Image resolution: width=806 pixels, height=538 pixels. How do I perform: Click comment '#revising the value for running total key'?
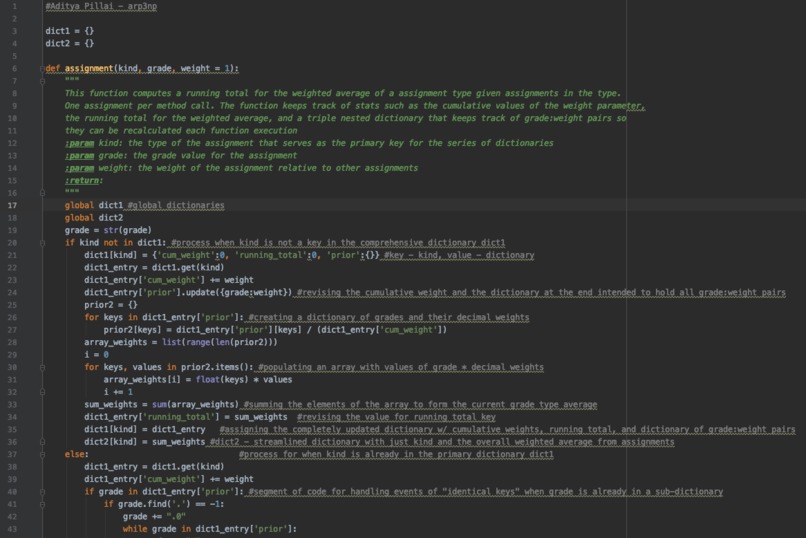[396, 417]
